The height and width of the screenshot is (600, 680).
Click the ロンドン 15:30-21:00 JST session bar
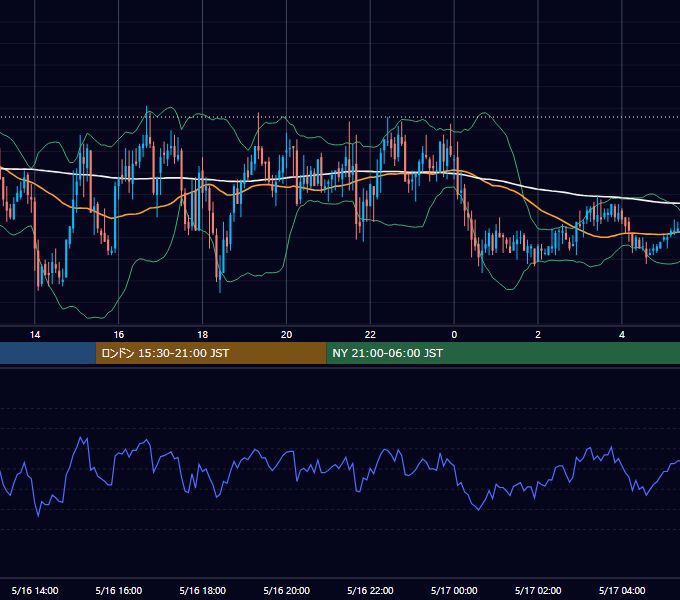(x=211, y=353)
